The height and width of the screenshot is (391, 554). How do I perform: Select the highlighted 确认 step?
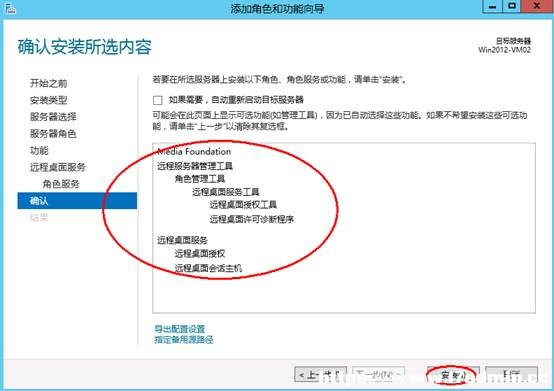point(77,201)
